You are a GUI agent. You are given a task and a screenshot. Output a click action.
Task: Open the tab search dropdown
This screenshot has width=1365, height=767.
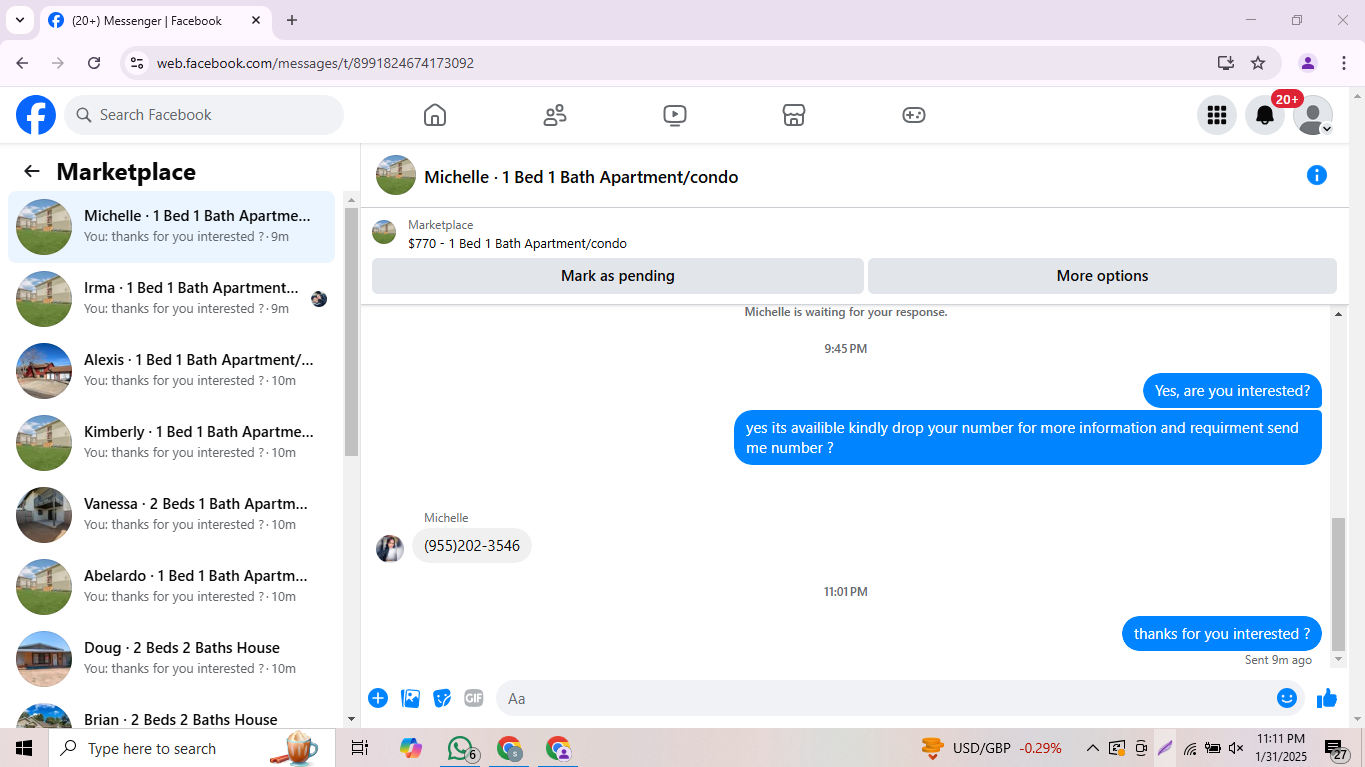click(19, 20)
